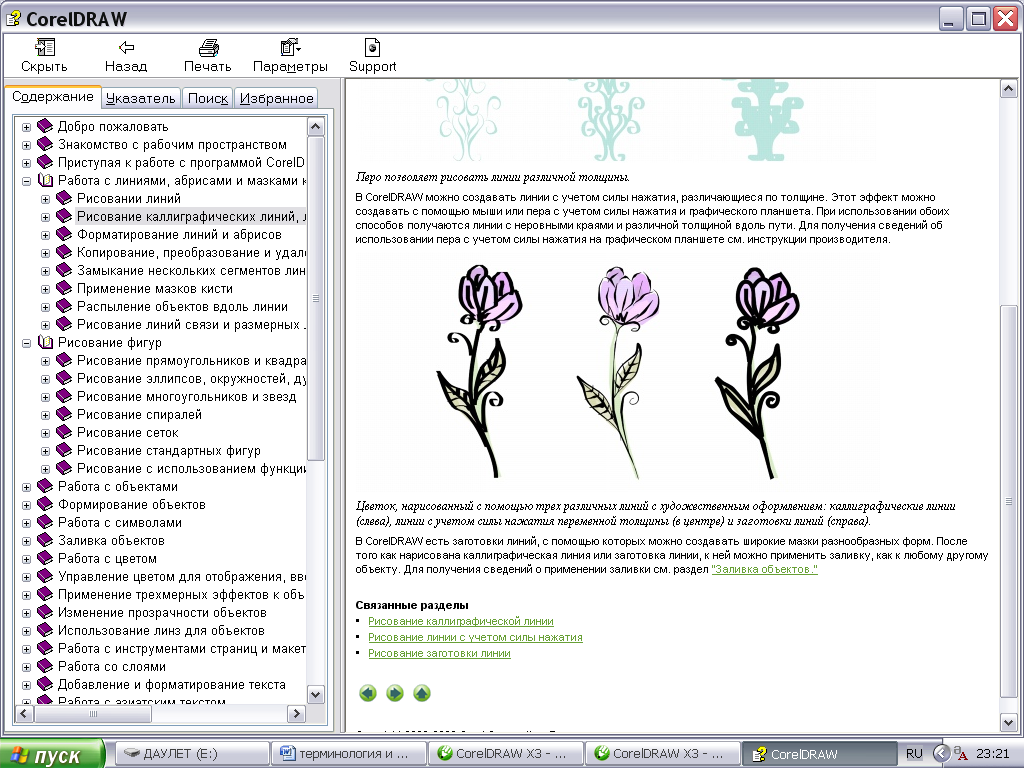
Task: Click the tree horizontal scroll-right arrow
Action: tap(296, 714)
